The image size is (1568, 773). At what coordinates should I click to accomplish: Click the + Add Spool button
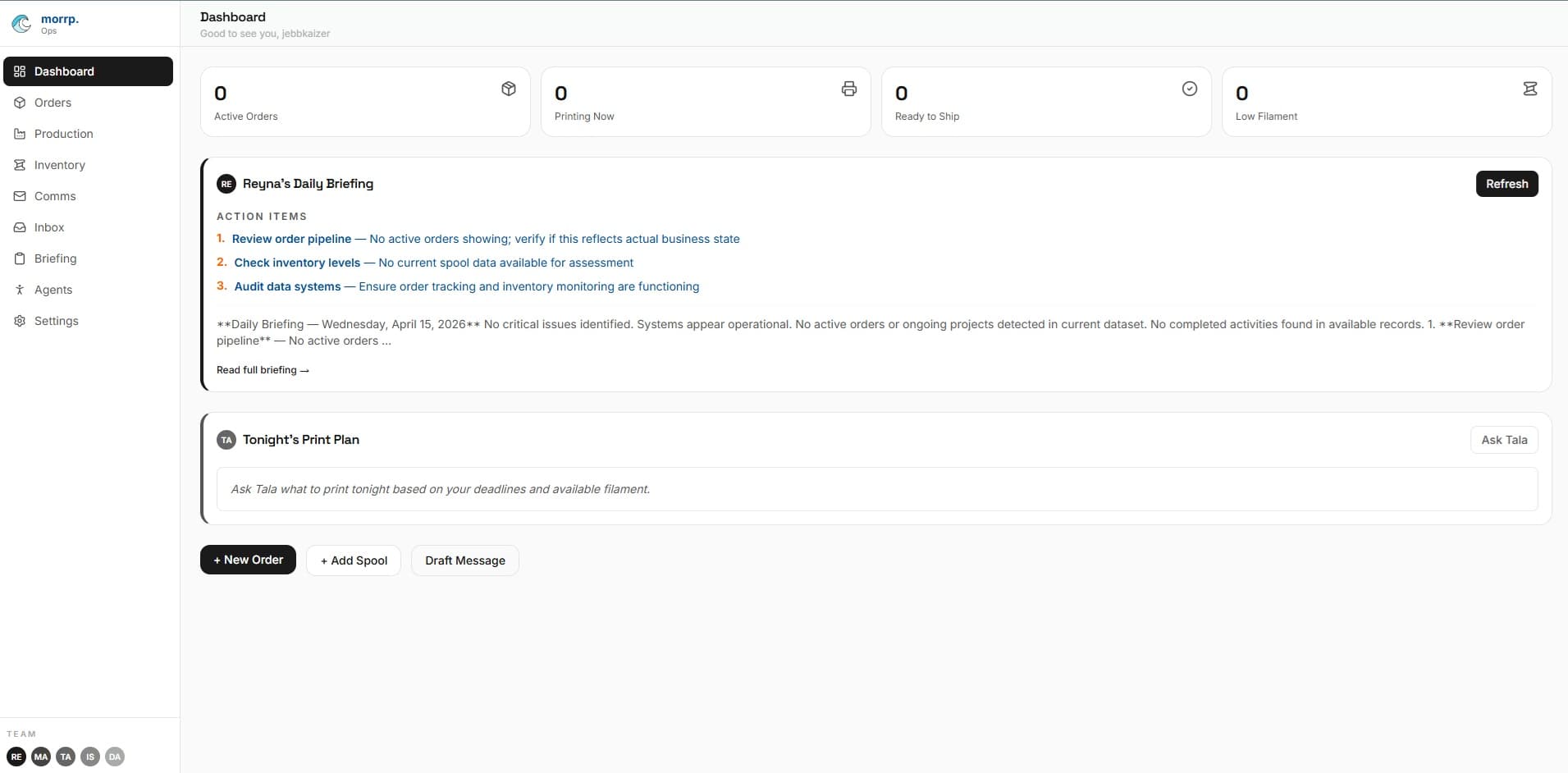point(354,560)
